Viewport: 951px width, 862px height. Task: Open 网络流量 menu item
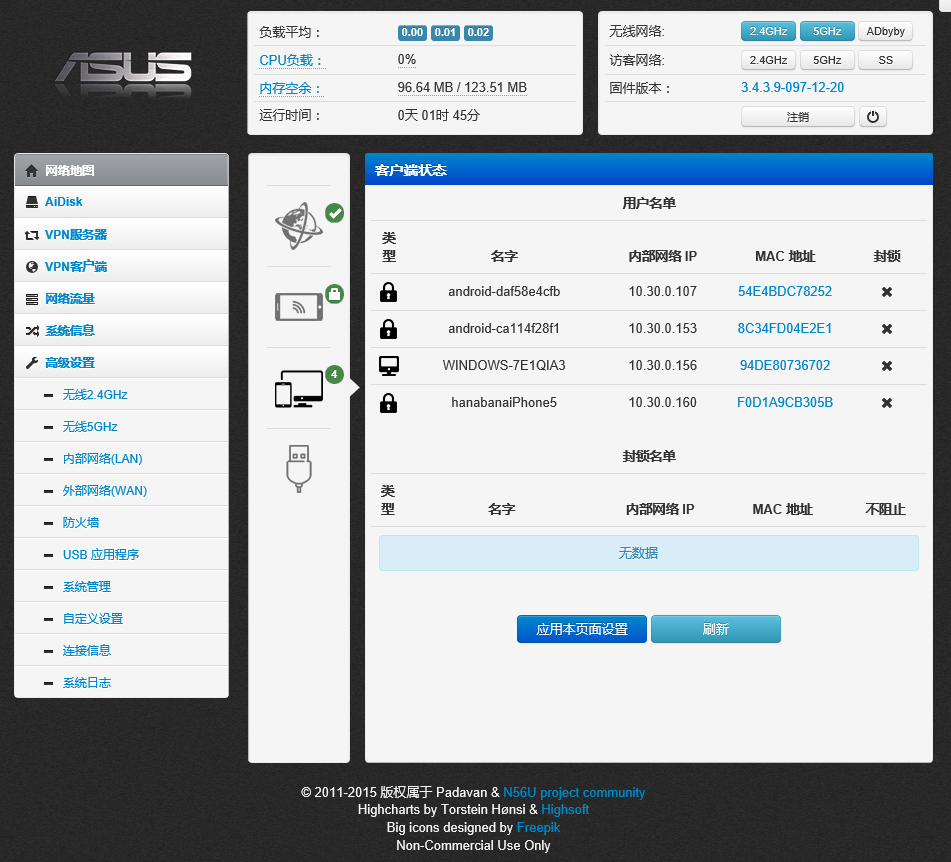(121, 298)
